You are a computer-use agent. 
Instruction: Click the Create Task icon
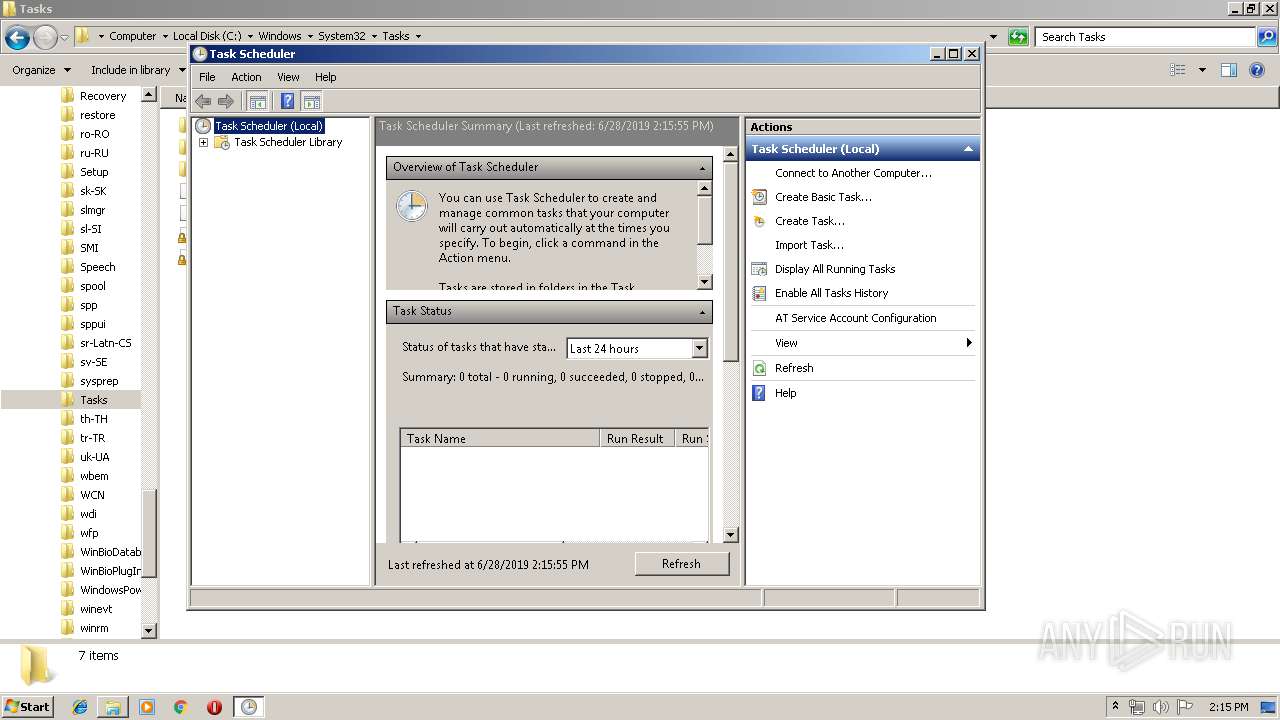pos(760,221)
